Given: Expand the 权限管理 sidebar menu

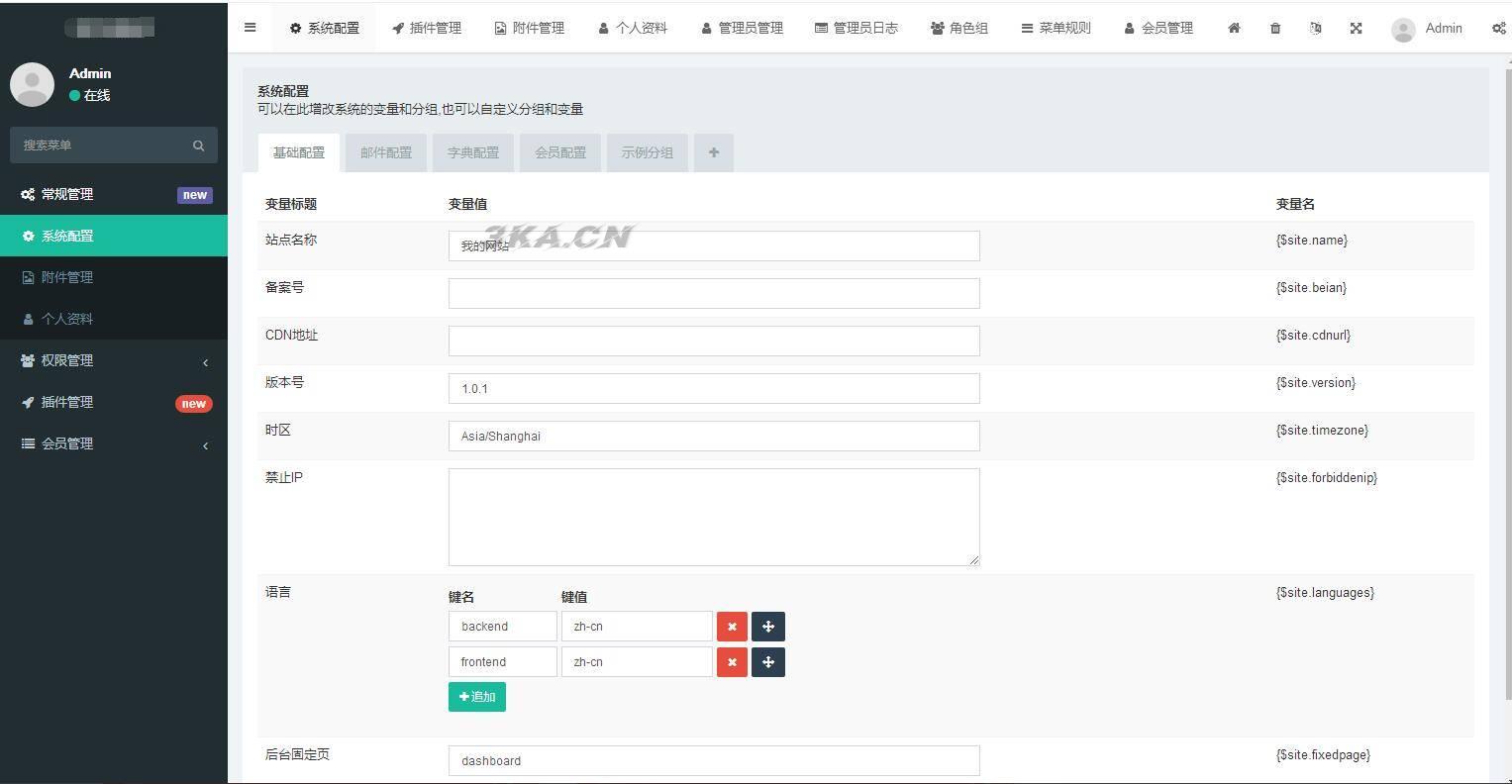Looking at the screenshot, I should 114,360.
